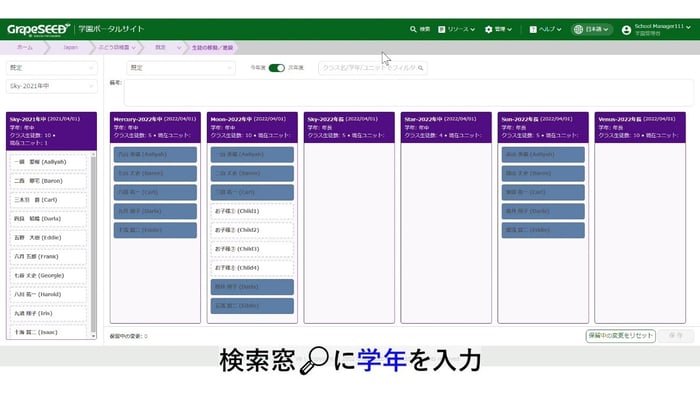Click the globe language icon

pos(579,29)
